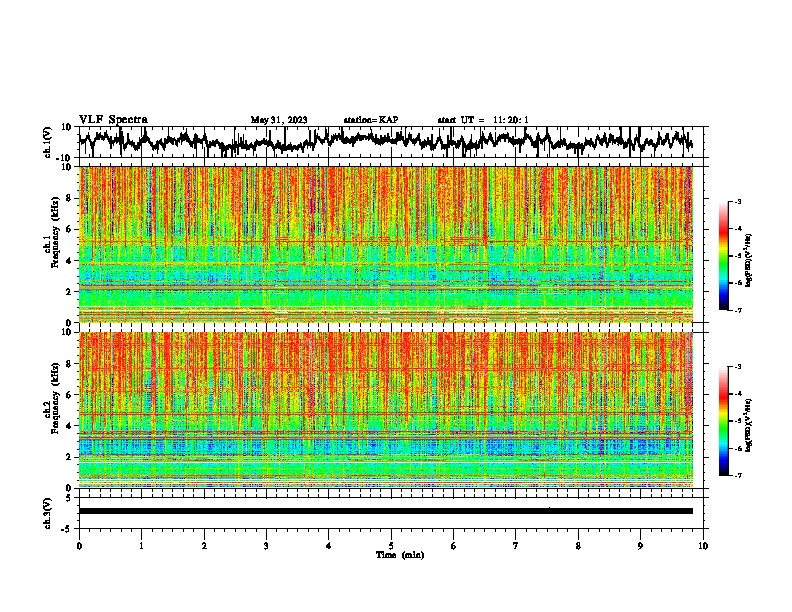Click the ch.1 color scale bar
The height and width of the screenshot is (612, 792).
(724, 256)
